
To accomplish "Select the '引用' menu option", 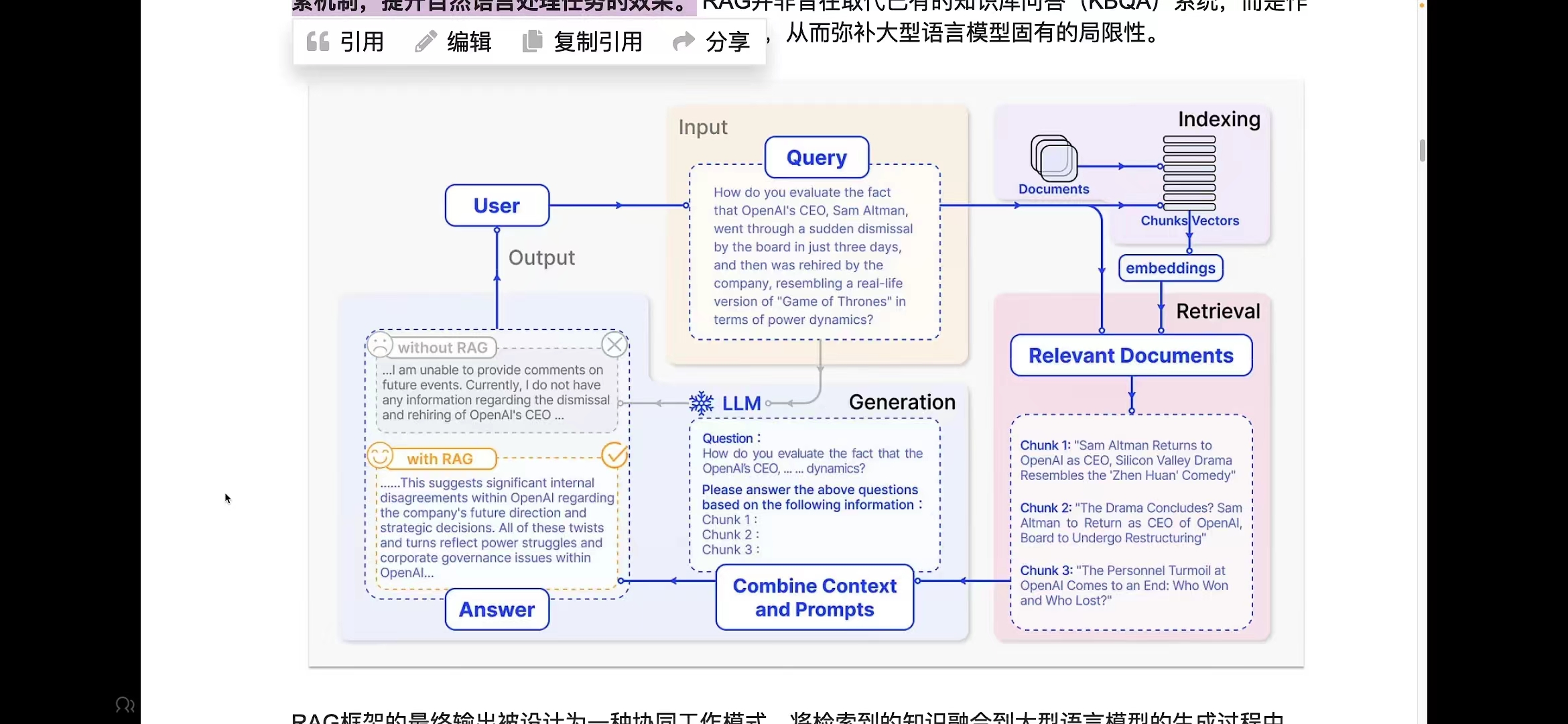I will (345, 41).
